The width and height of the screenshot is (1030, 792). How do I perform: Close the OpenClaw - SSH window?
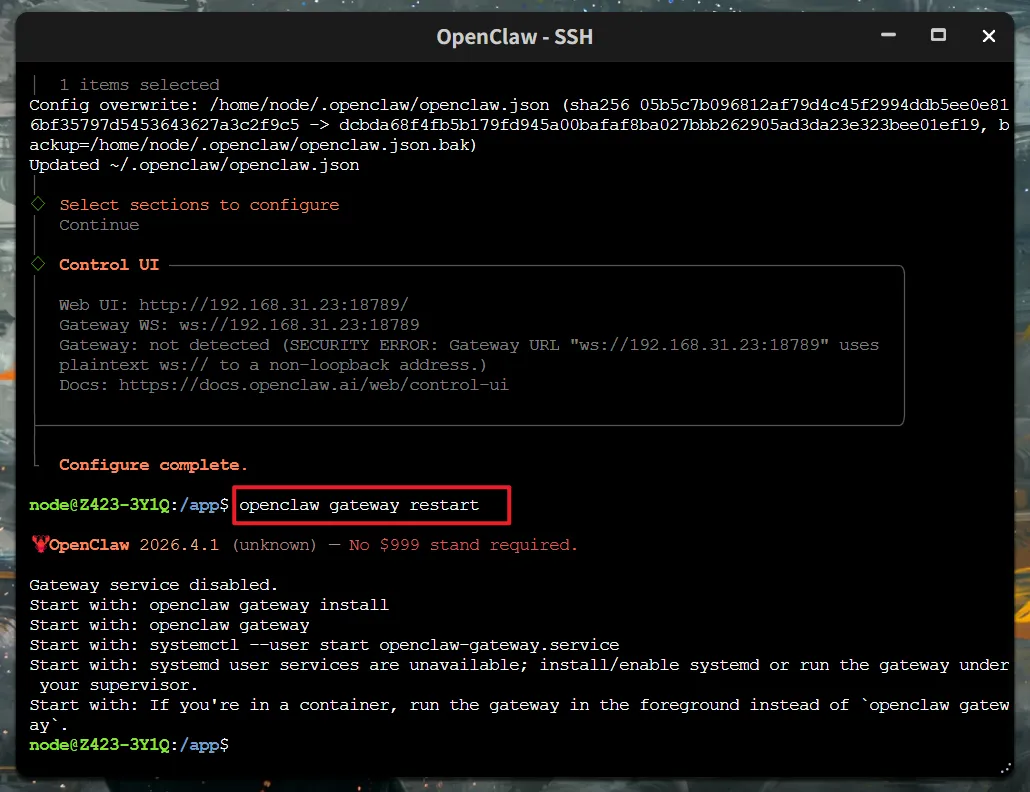tap(989, 36)
